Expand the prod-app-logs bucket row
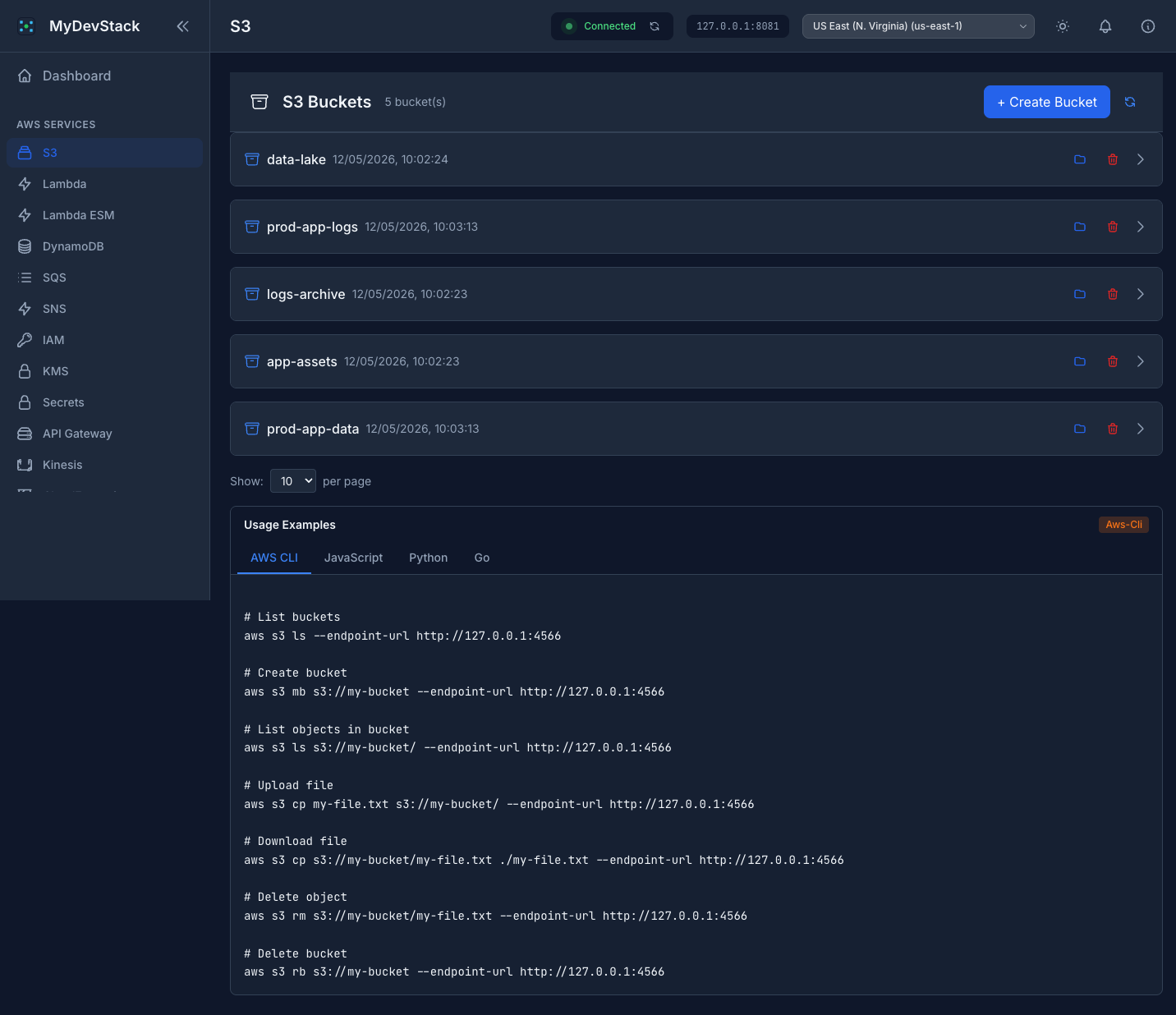The image size is (1176, 1015). [1141, 227]
